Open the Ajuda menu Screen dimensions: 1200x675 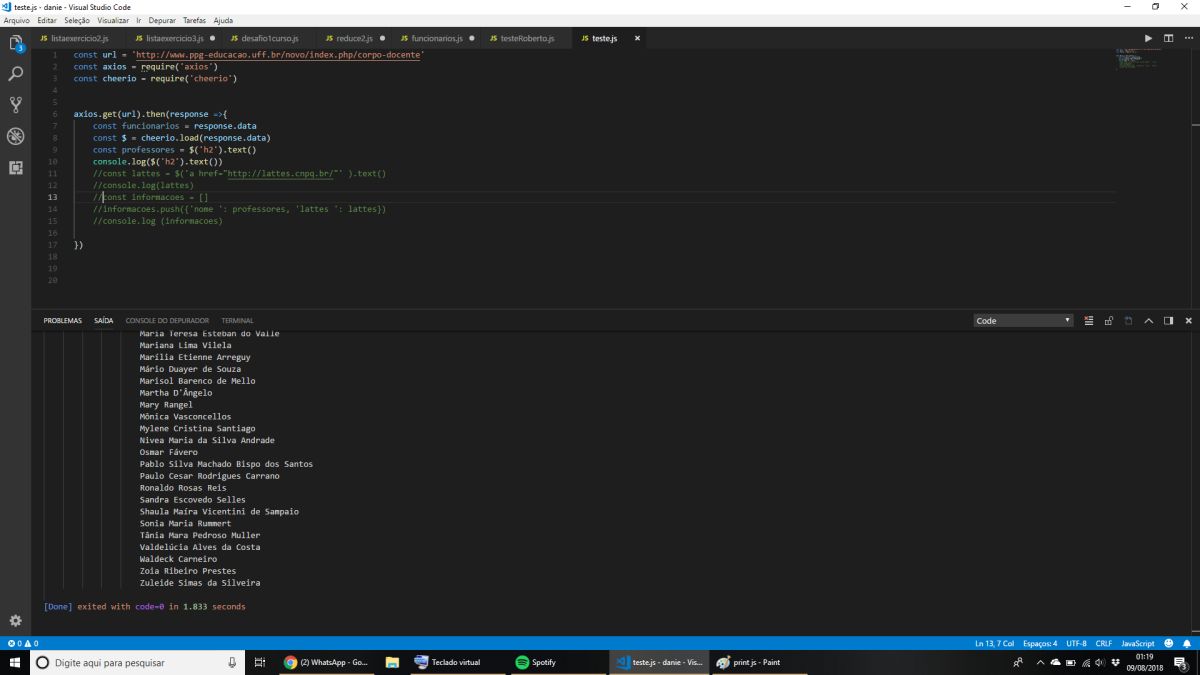click(223, 20)
